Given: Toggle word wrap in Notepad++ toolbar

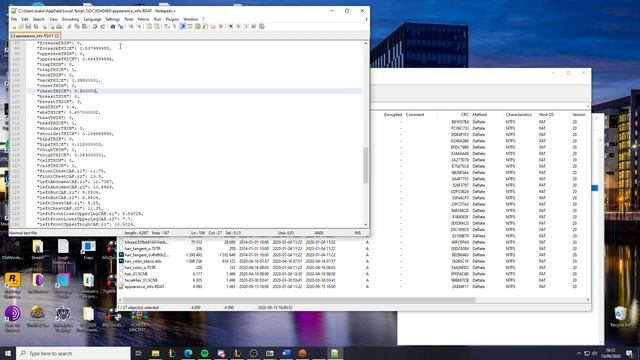Looking at the screenshot, I should [166, 27].
